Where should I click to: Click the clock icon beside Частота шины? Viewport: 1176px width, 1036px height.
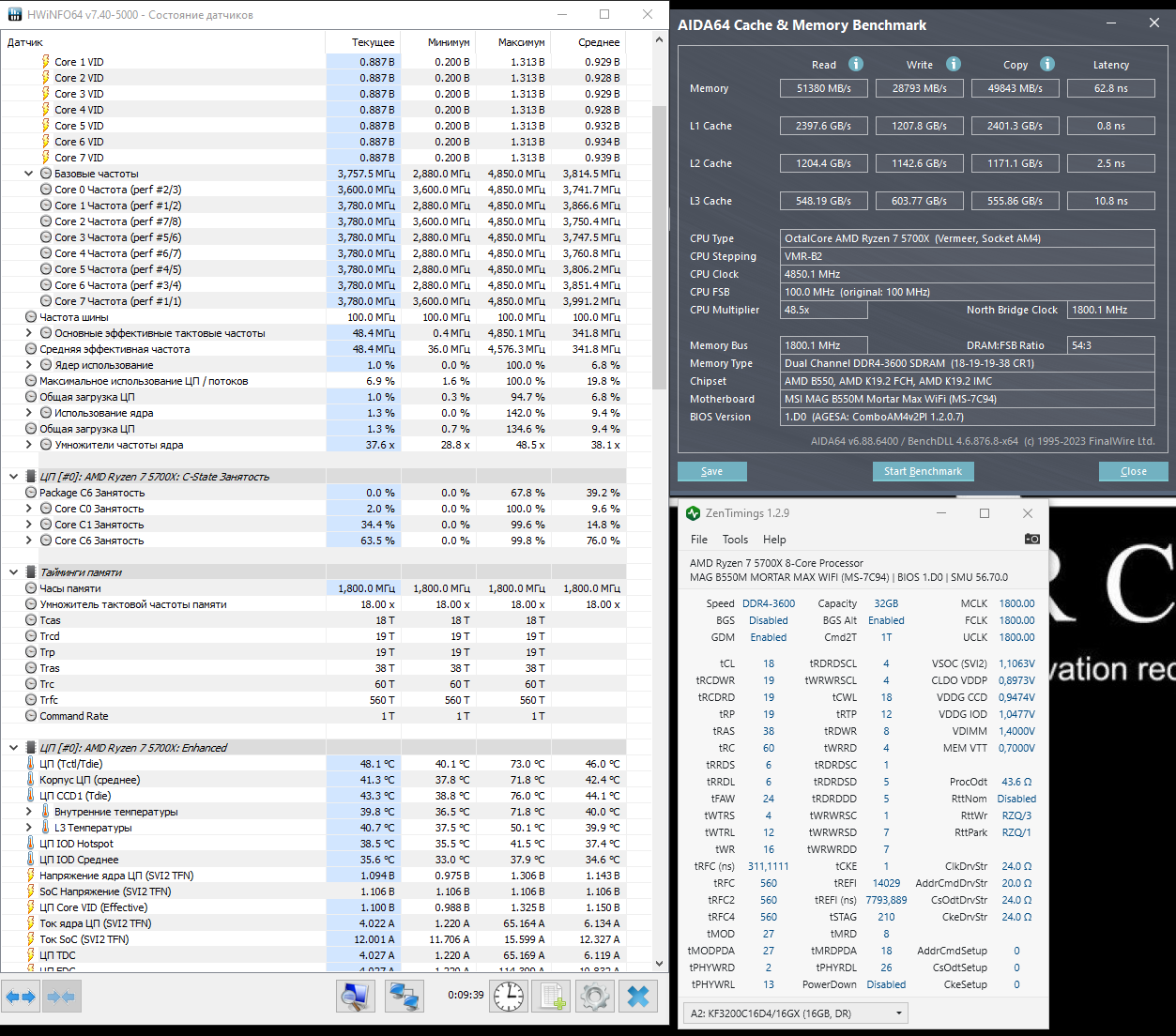coord(31,317)
